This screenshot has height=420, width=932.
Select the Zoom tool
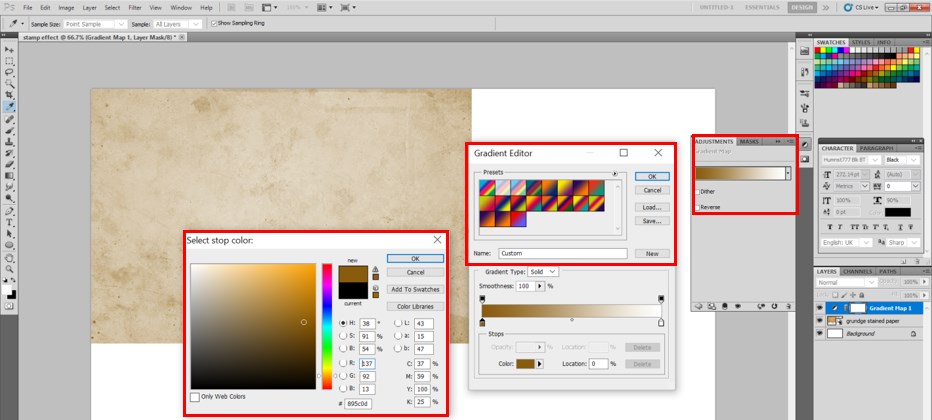[x=9, y=269]
